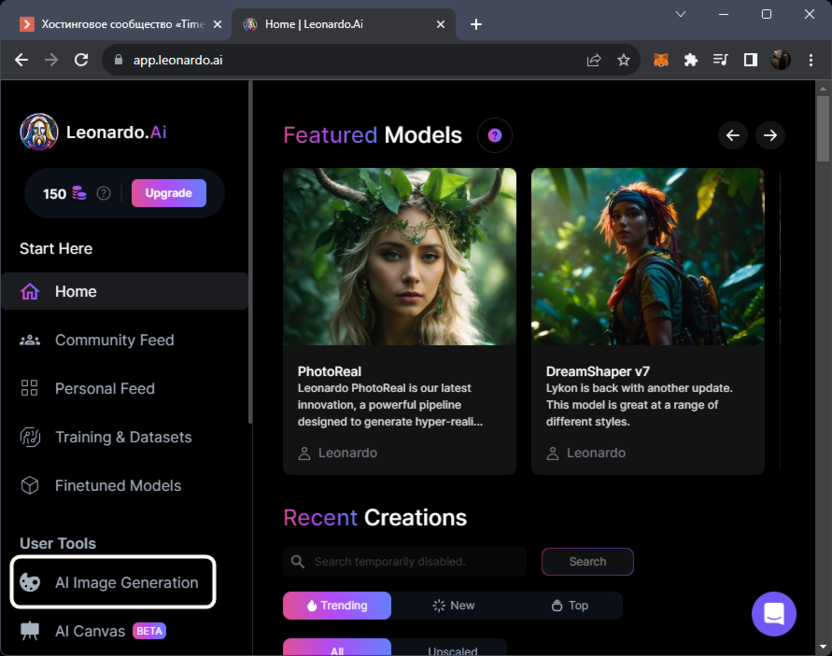Image resolution: width=832 pixels, height=656 pixels.
Task: Close the Home | Leonardo.Ai tab
Action: tap(440, 24)
